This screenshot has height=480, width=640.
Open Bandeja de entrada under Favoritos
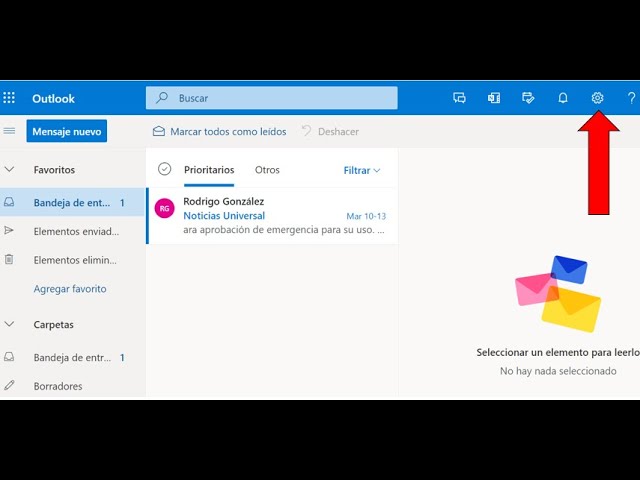click(x=72, y=202)
